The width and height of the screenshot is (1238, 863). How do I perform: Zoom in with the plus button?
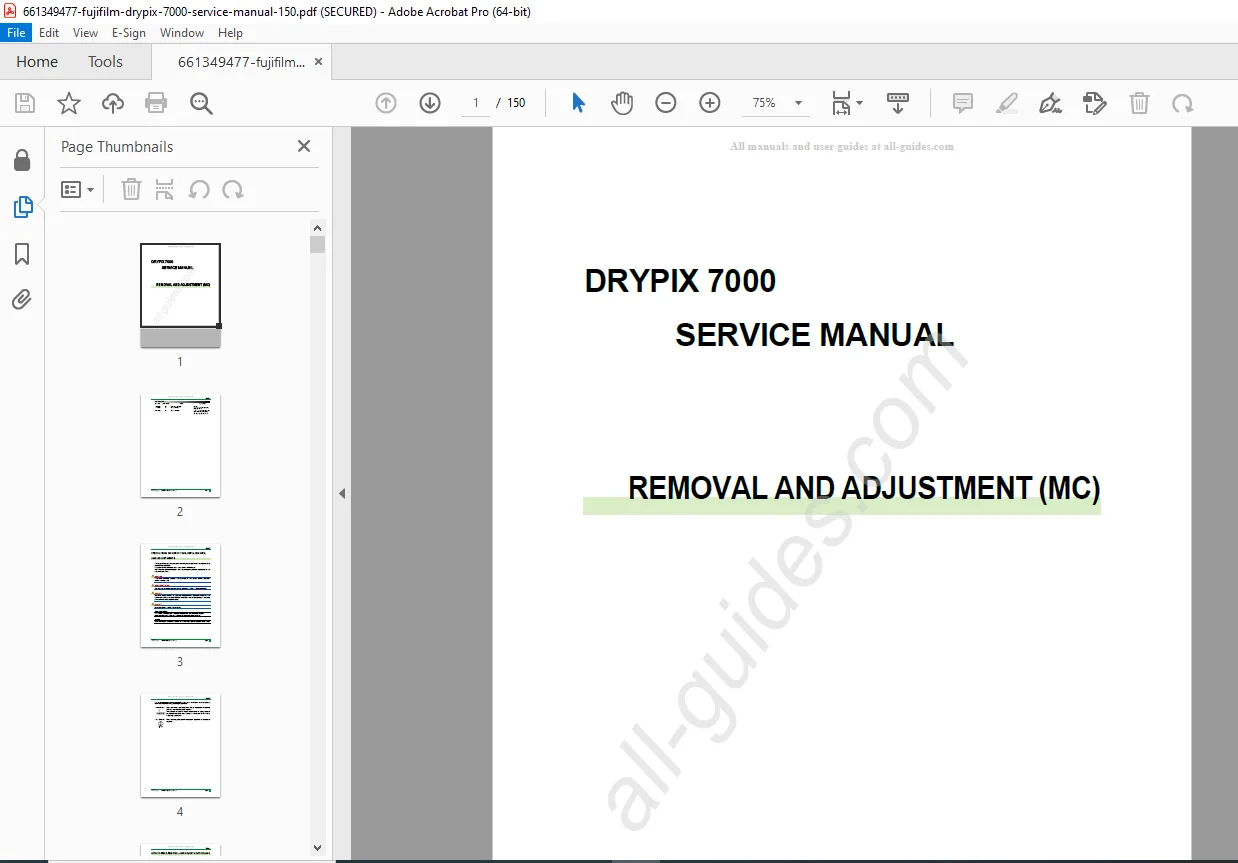coord(710,103)
